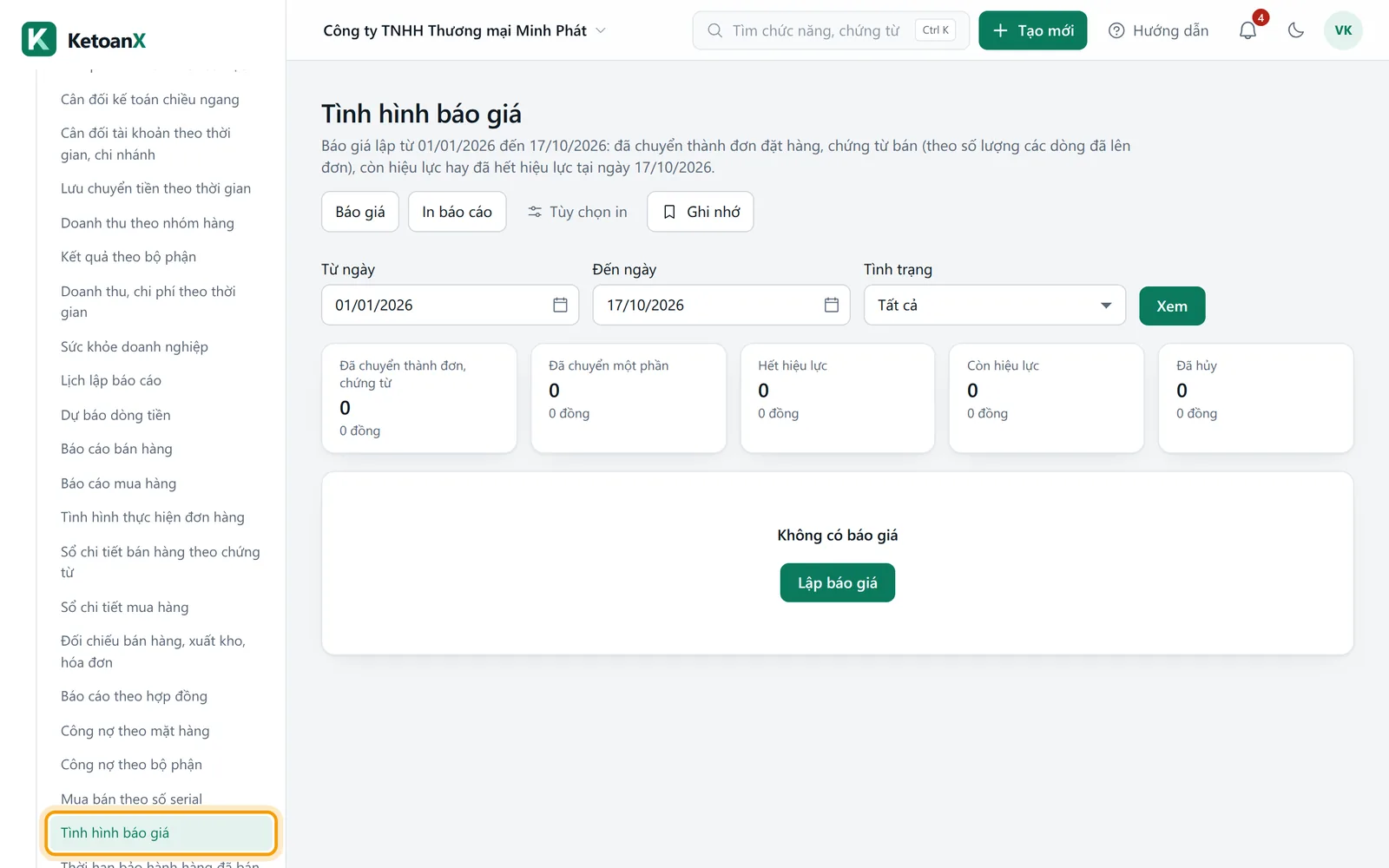
Task: Select the Còn hiệu lực summary card
Action: (1046, 398)
